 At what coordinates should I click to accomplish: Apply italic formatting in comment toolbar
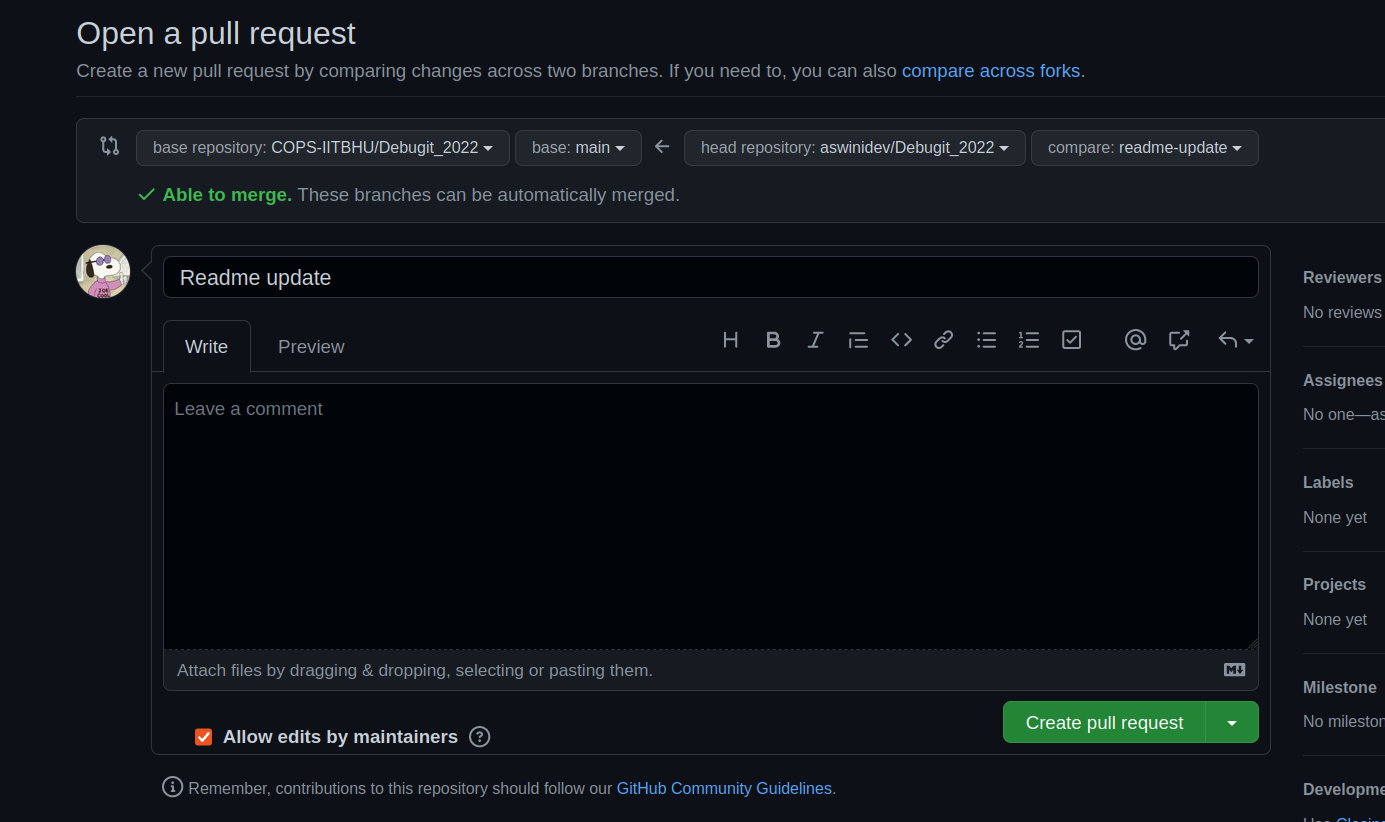[815, 340]
